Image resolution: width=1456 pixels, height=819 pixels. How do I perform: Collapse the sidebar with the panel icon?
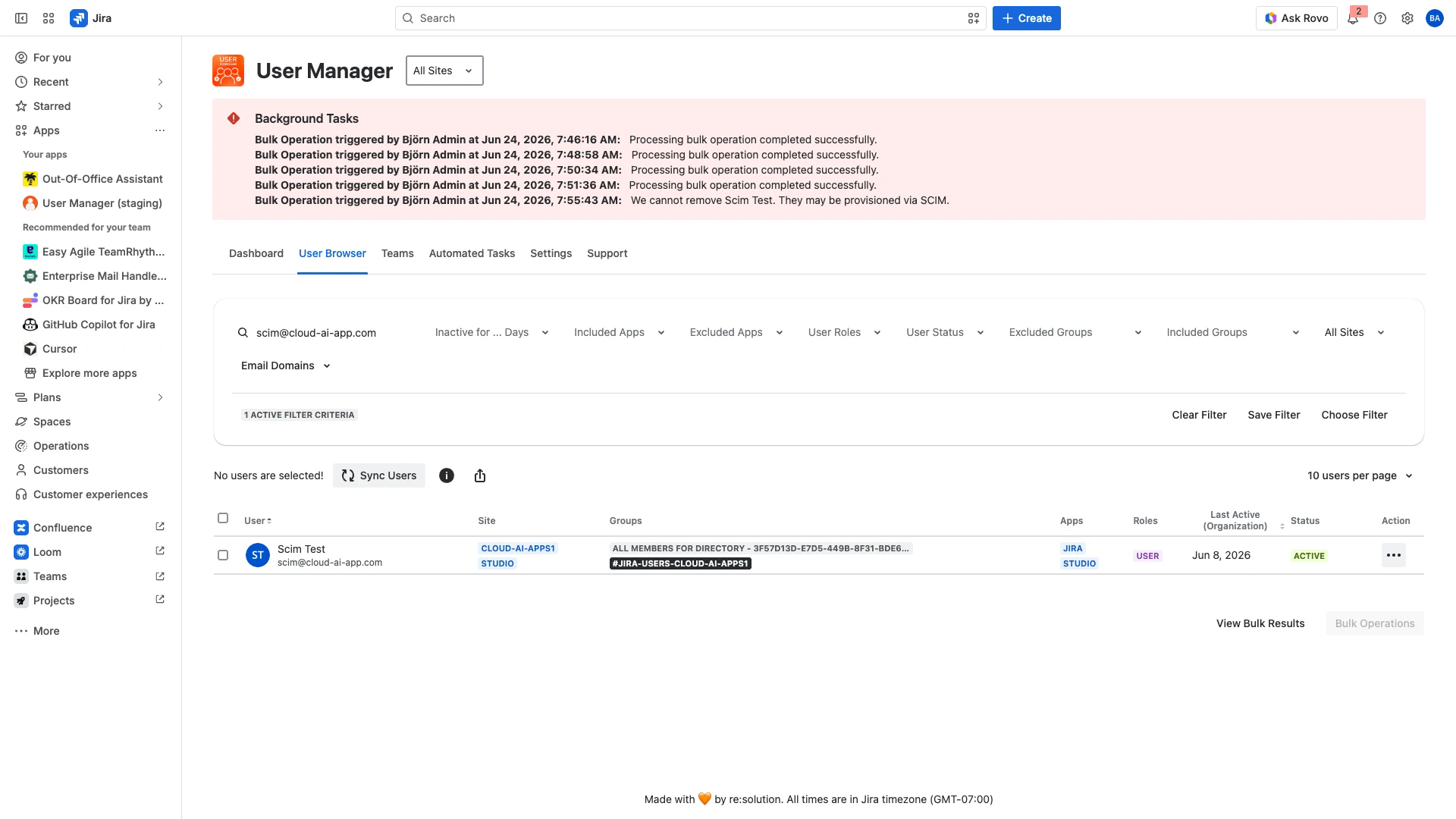(21, 18)
